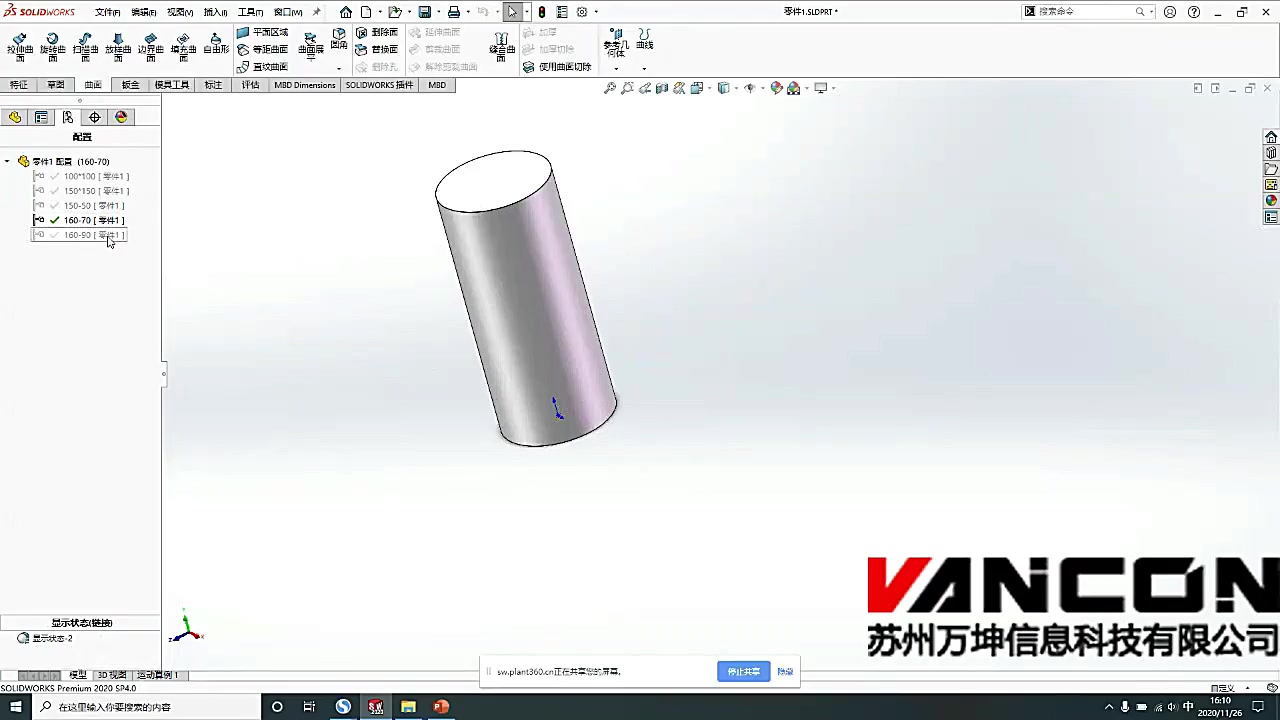Screen dimensions: 1280x720
Task: Open the ConfigurationManager panel tab
Action: click(68, 117)
